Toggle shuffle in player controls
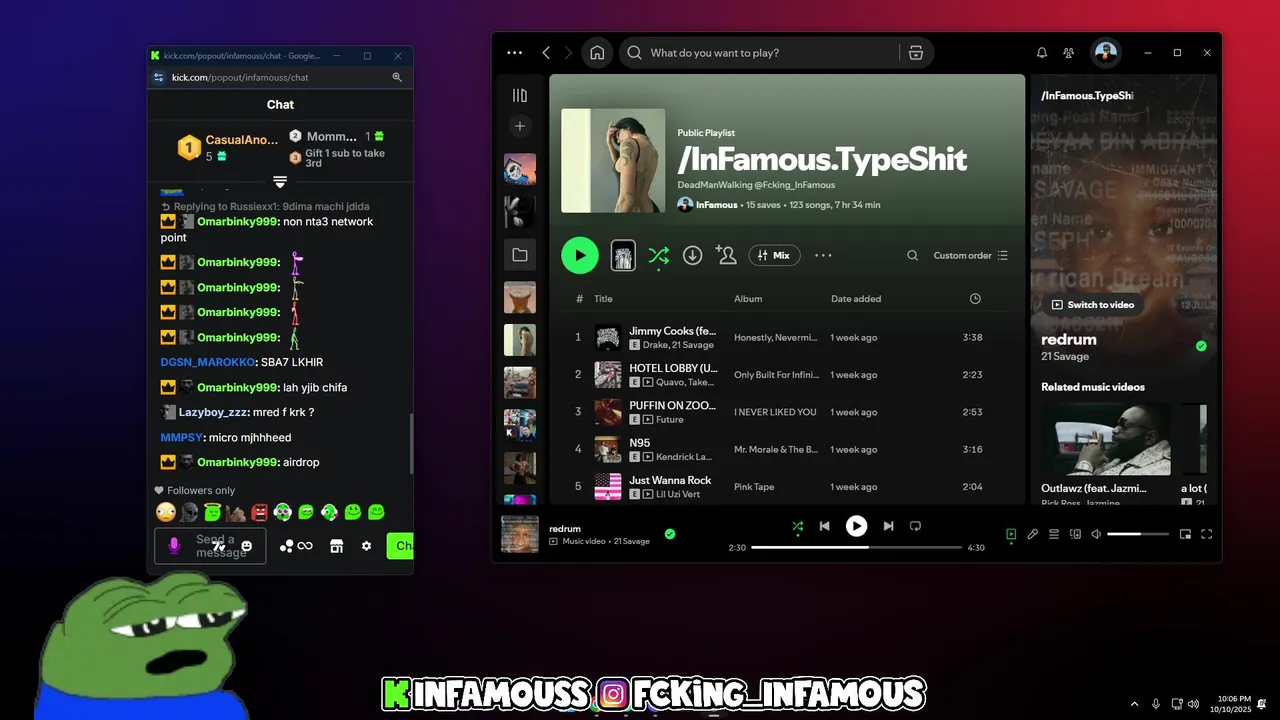 797,526
